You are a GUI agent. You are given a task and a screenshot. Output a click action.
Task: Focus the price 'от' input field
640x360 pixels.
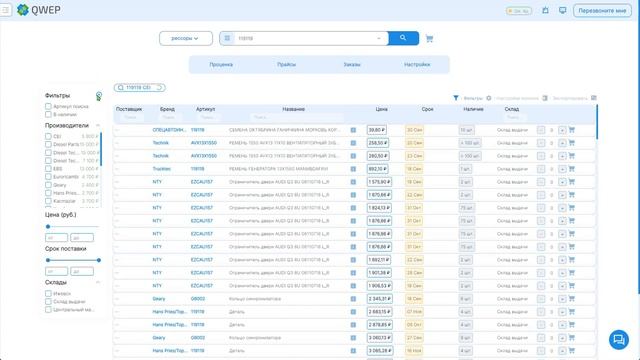click(56, 238)
